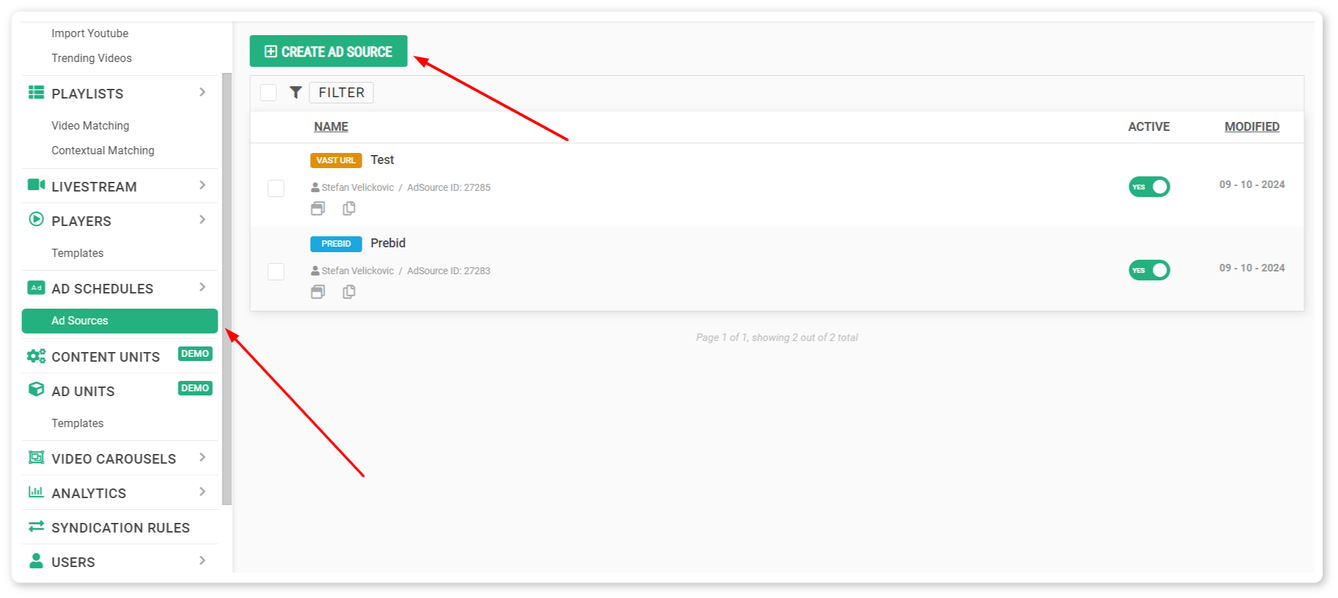1338x598 pixels.
Task: Open Video Matching in sidebar
Action: (x=90, y=126)
